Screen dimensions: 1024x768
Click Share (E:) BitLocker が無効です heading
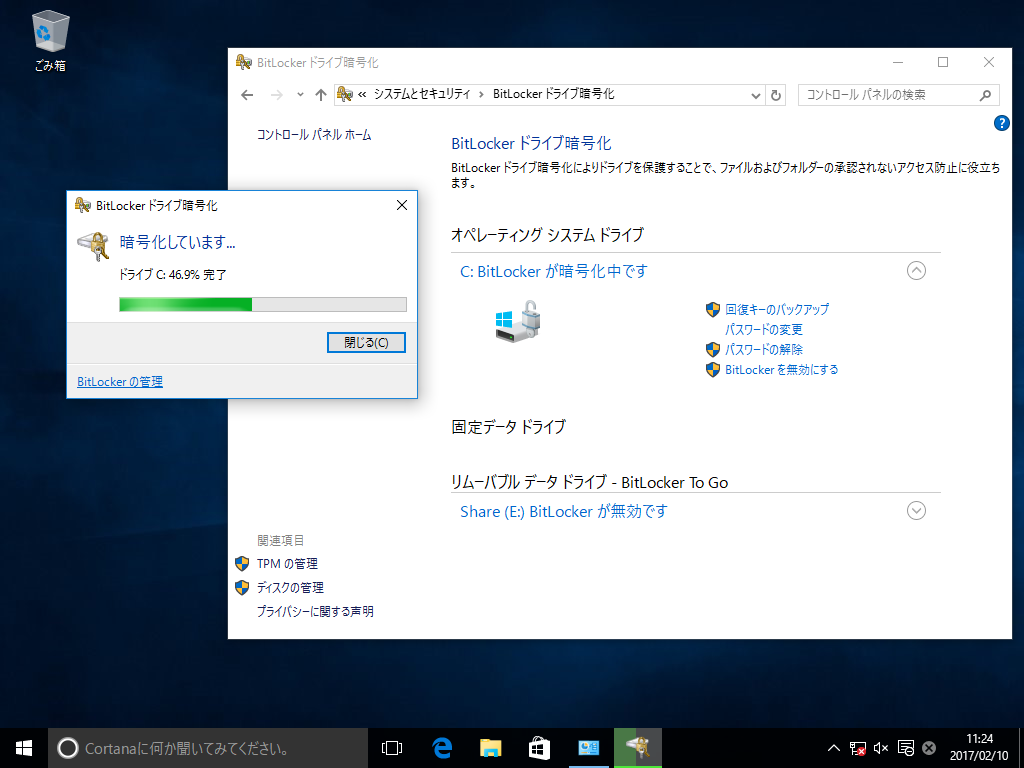pyautogui.click(x=564, y=511)
